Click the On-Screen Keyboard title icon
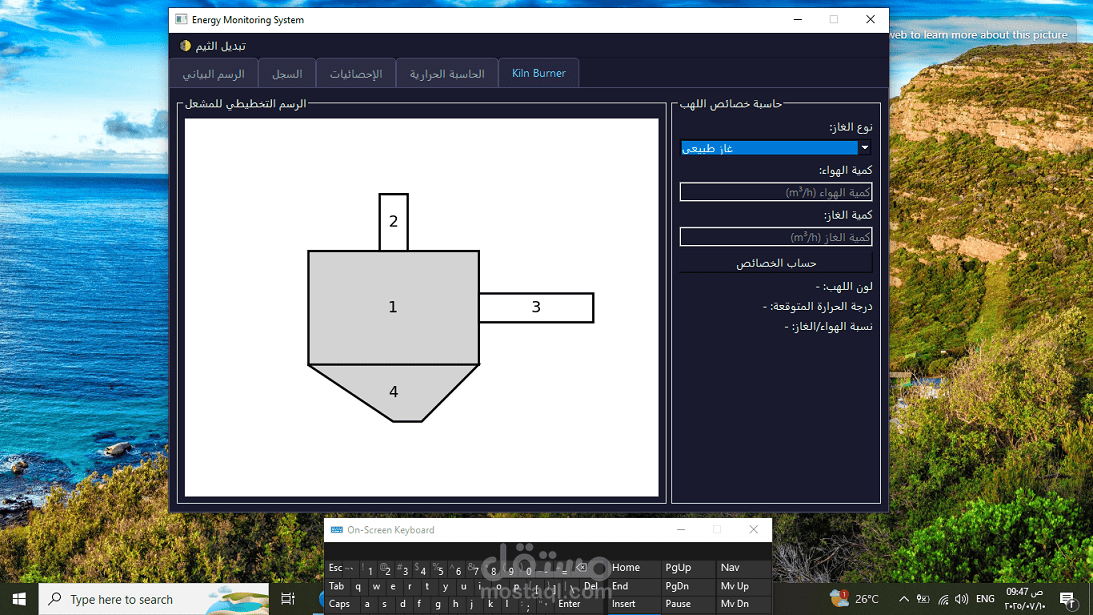 point(337,530)
